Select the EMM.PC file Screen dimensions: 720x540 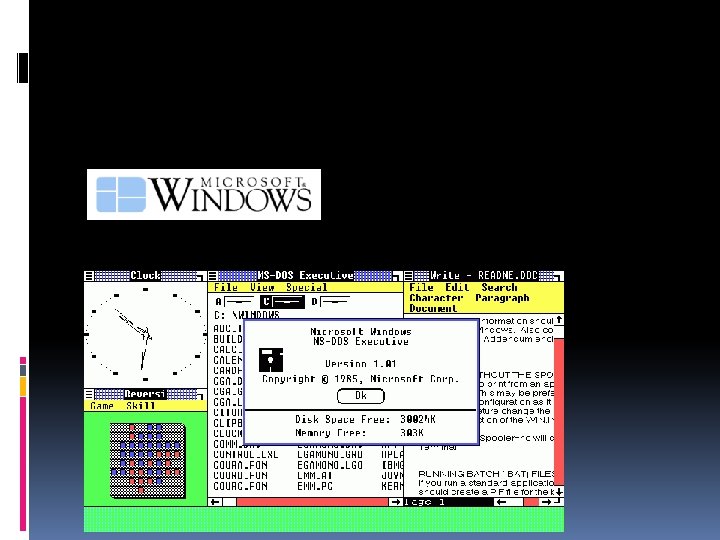pos(315,486)
